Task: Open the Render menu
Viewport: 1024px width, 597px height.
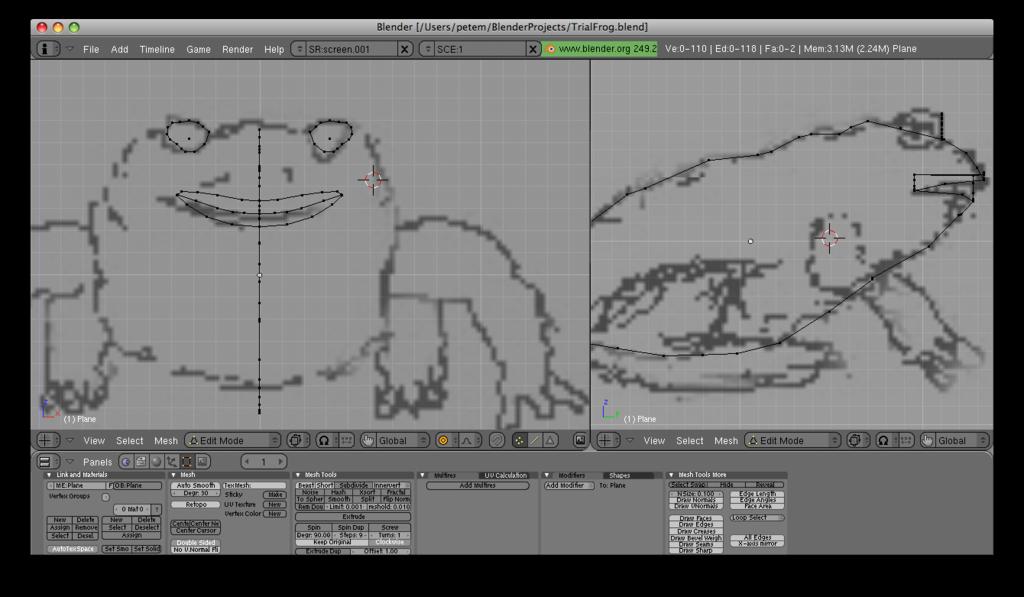Action: 238,49
